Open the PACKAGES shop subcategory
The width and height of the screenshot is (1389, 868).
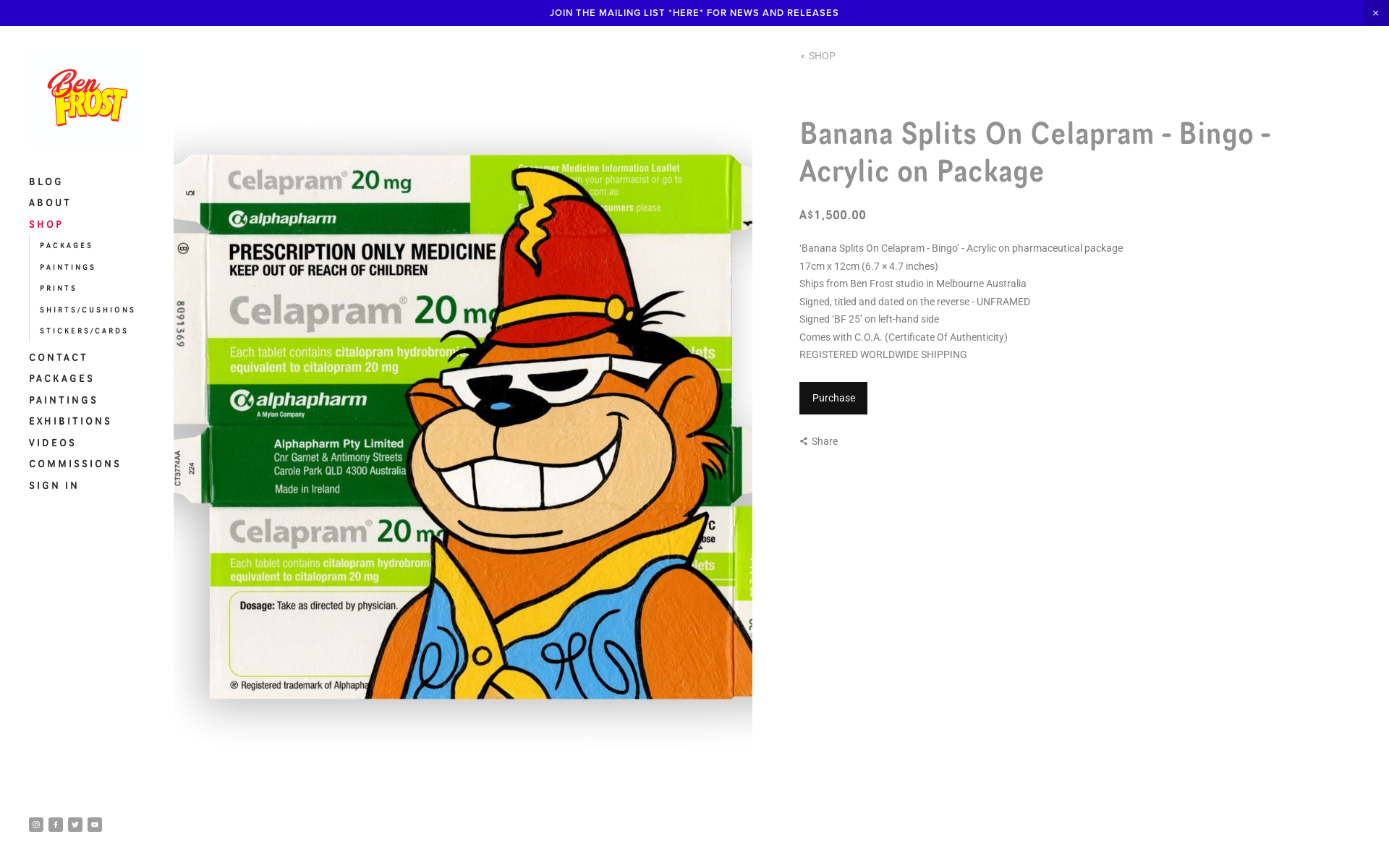pos(67,246)
